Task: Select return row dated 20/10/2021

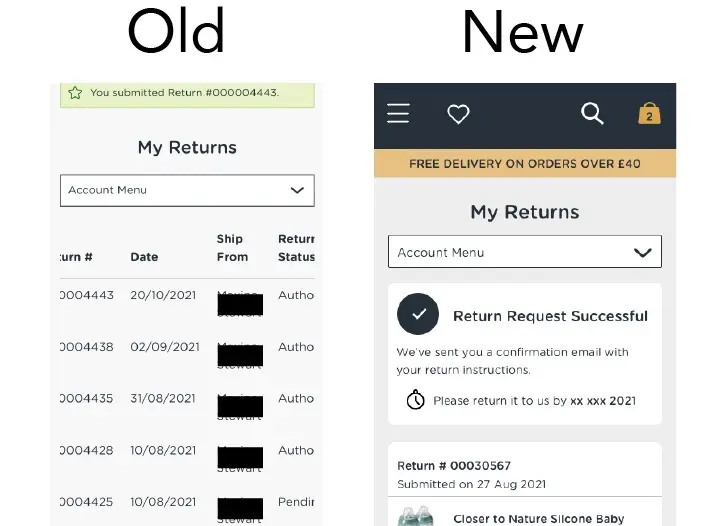Action: click(x=165, y=296)
